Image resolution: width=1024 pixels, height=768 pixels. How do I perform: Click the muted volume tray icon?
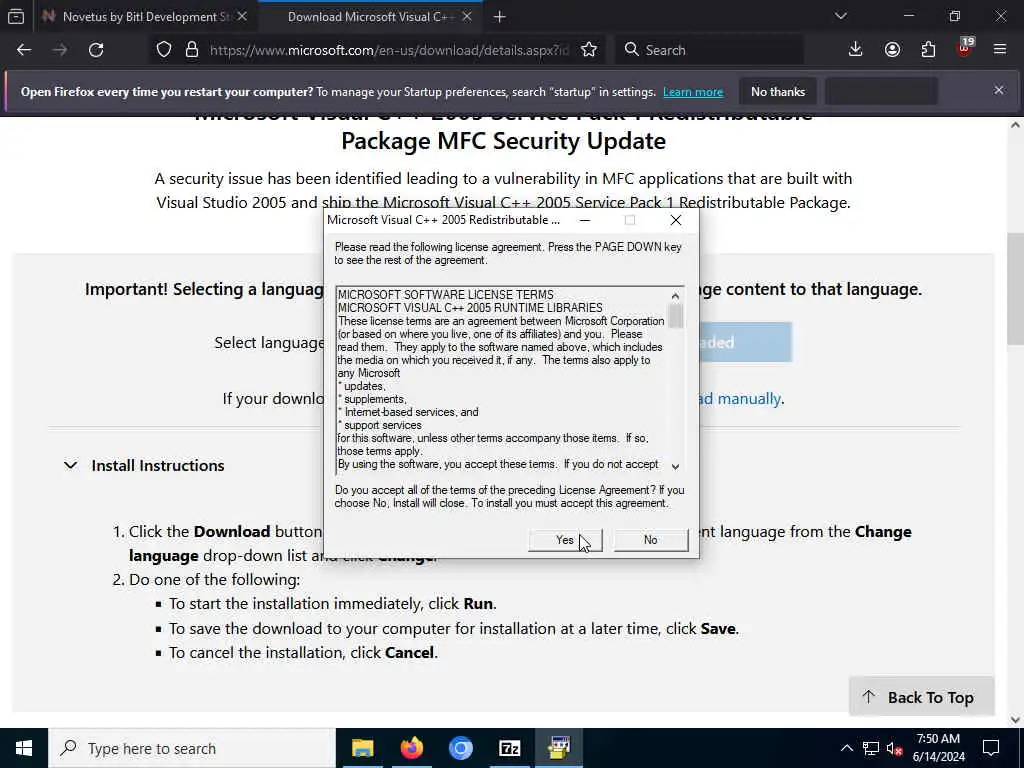(x=895, y=748)
